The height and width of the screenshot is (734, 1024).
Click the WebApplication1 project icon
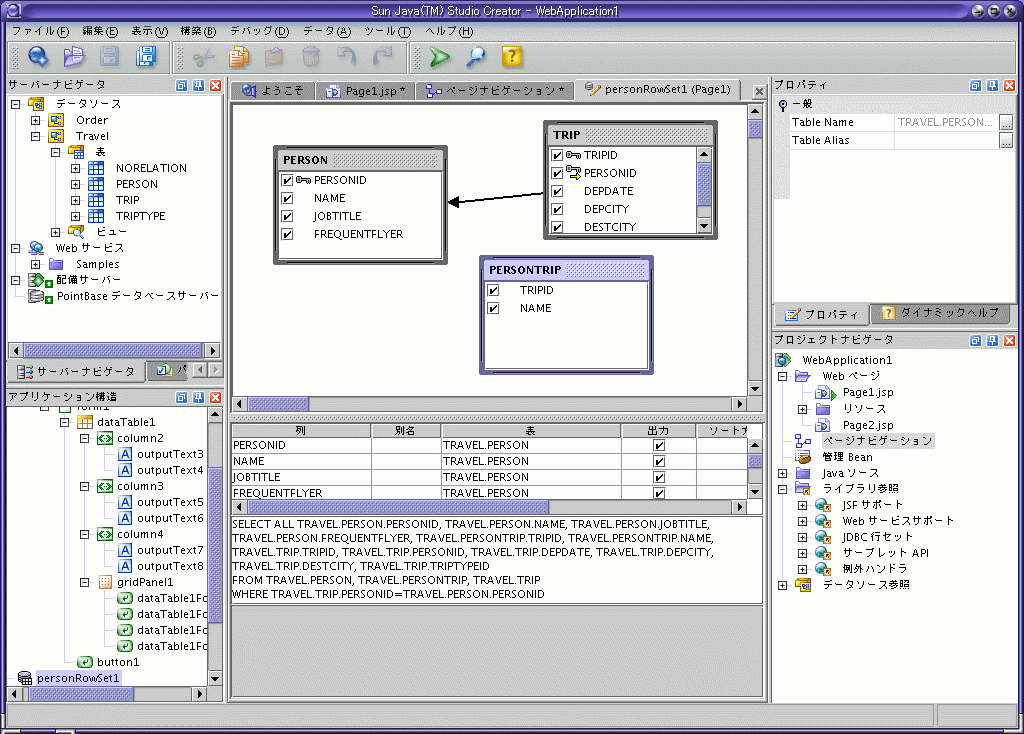[783, 360]
